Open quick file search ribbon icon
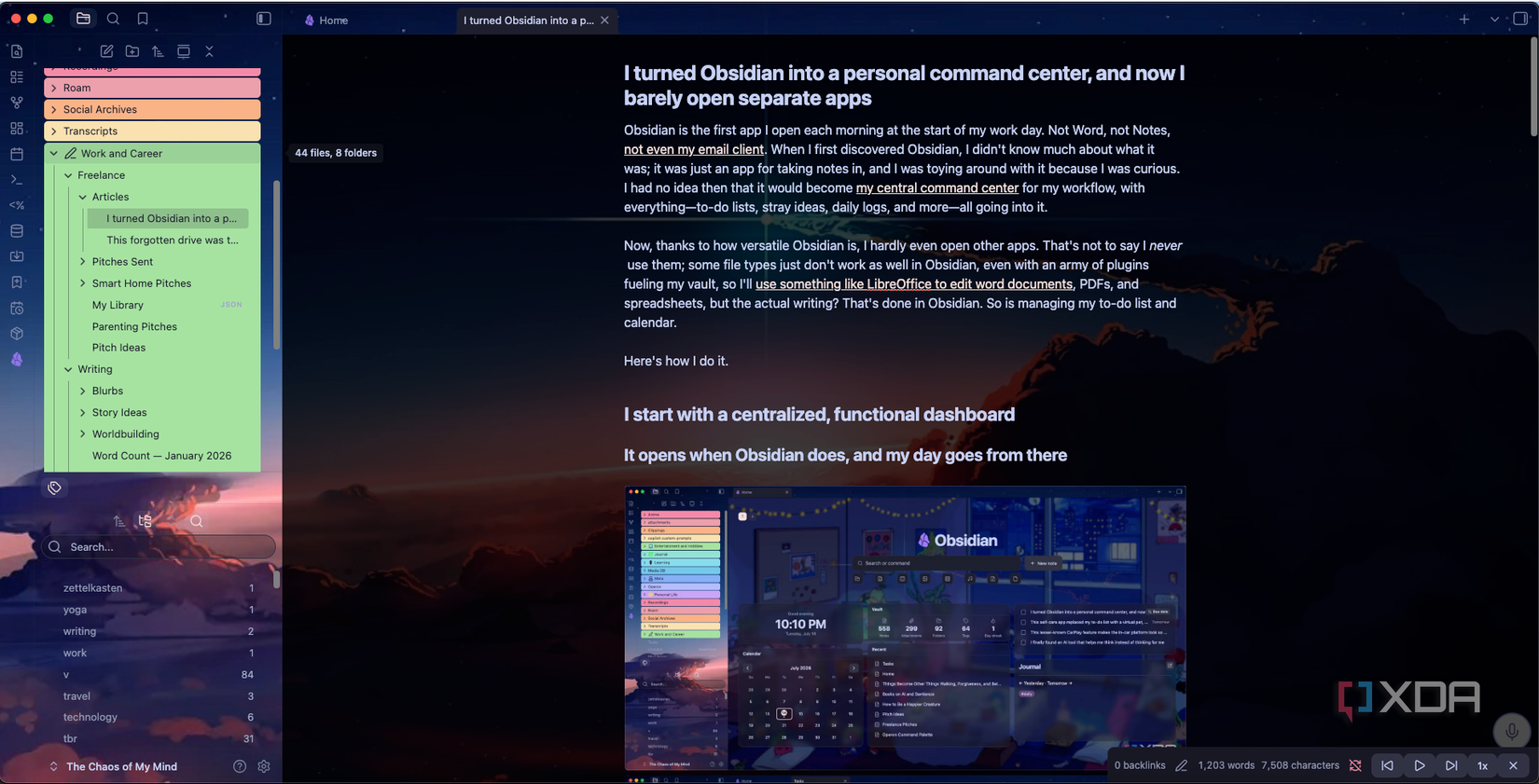Screen dimensions: 1539x784 click(17, 51)
